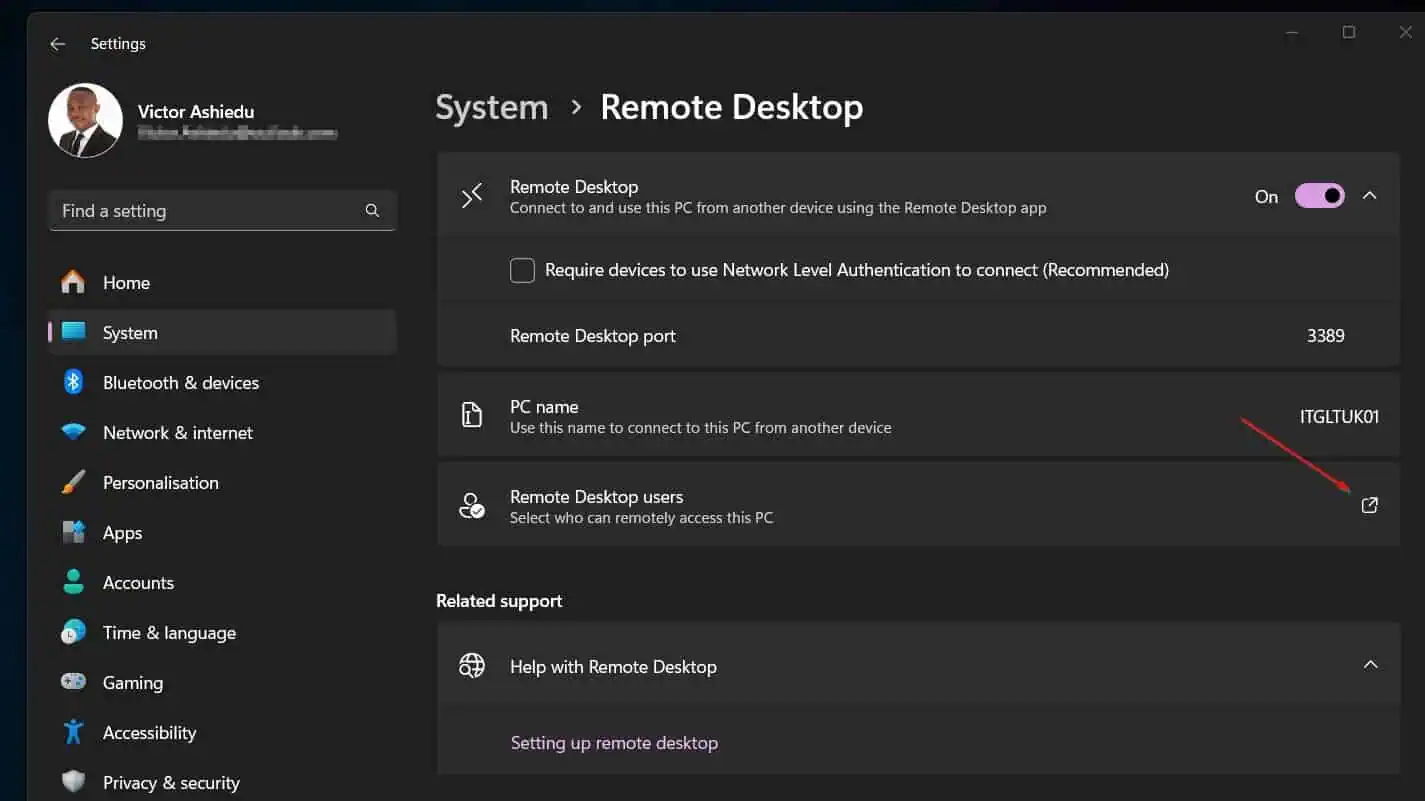Click the Apps icon in sidebar
Viewport: 1425px width, 801px height.
point(73,532)
